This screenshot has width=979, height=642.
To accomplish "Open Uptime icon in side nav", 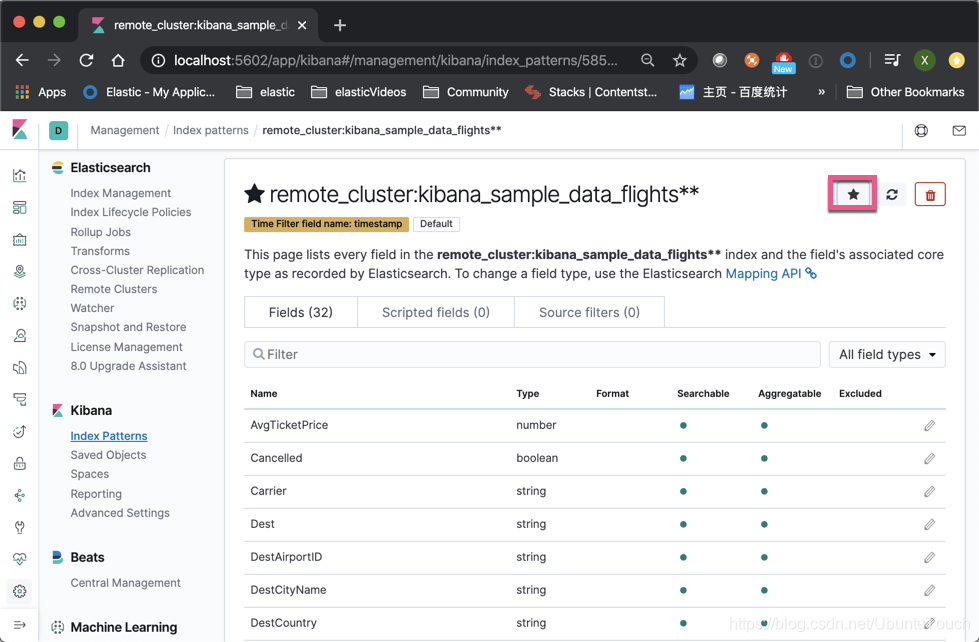I will click(19, 431).
